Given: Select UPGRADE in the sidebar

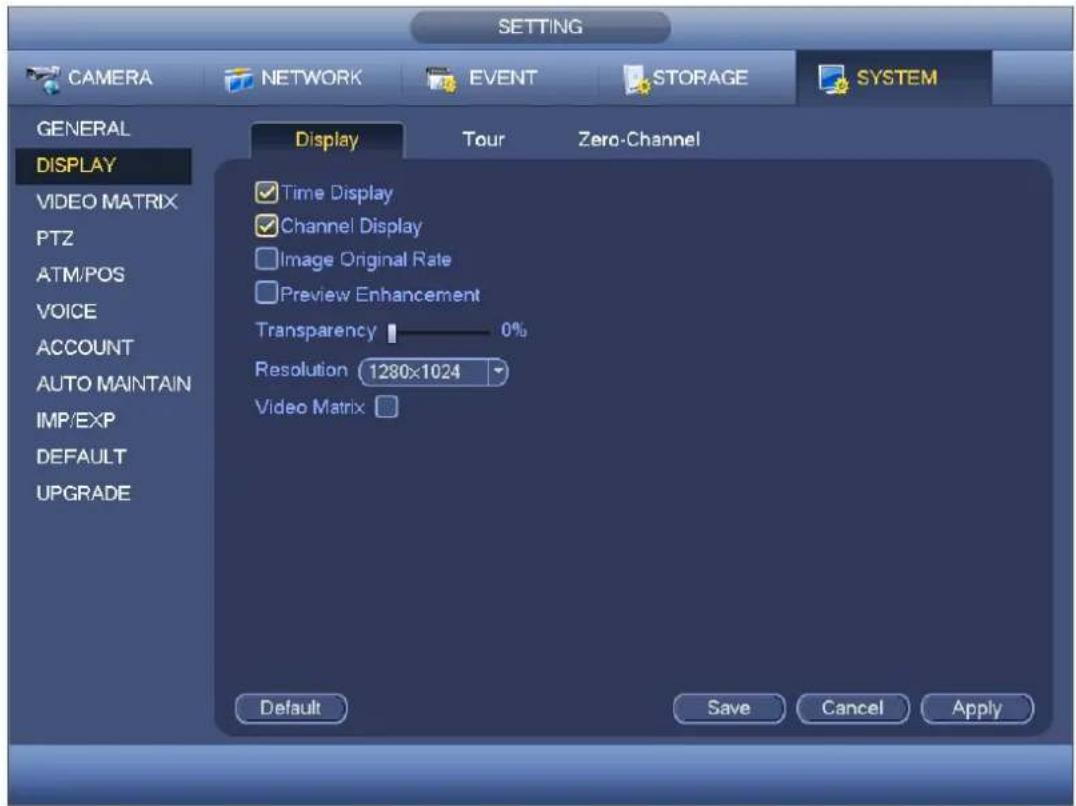Looking at the screenshot, I should (x=83, y=493).
